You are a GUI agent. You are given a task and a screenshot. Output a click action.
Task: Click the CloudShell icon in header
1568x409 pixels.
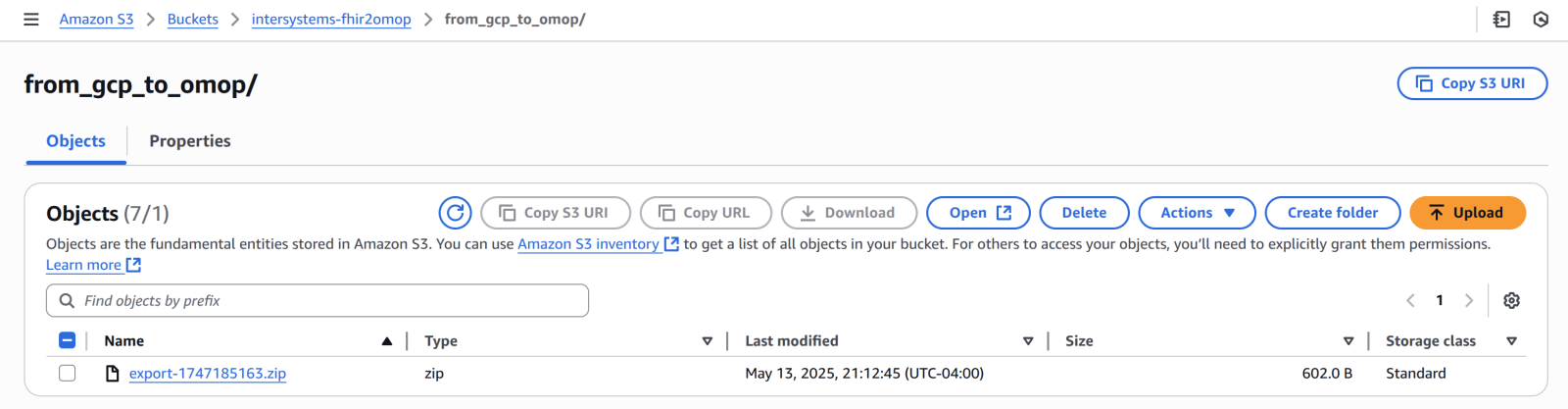(x=1501, y=20)
